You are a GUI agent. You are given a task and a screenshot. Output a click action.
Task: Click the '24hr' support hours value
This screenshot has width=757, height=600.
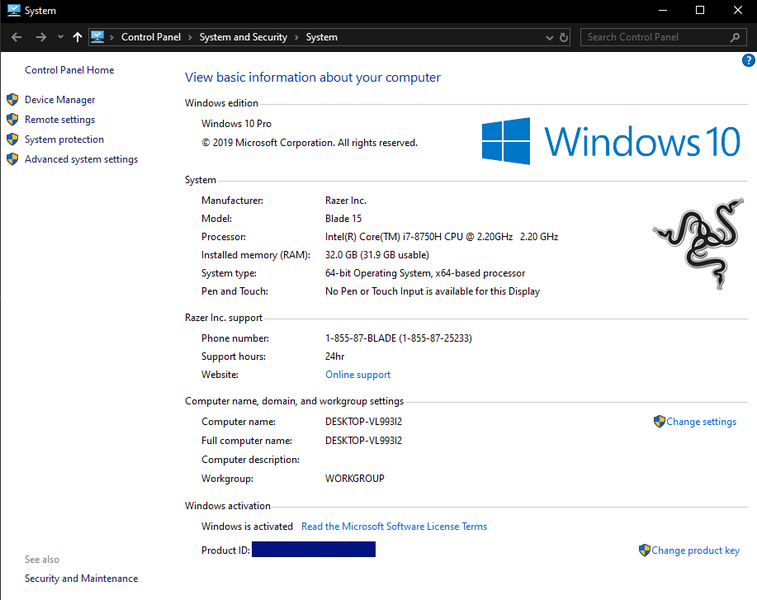tap(335, 356)
